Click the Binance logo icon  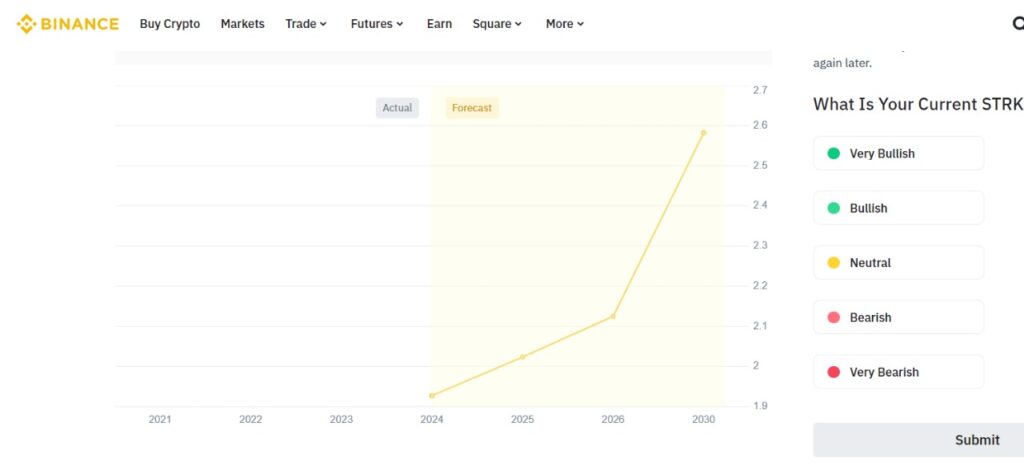tap(26, 24)
